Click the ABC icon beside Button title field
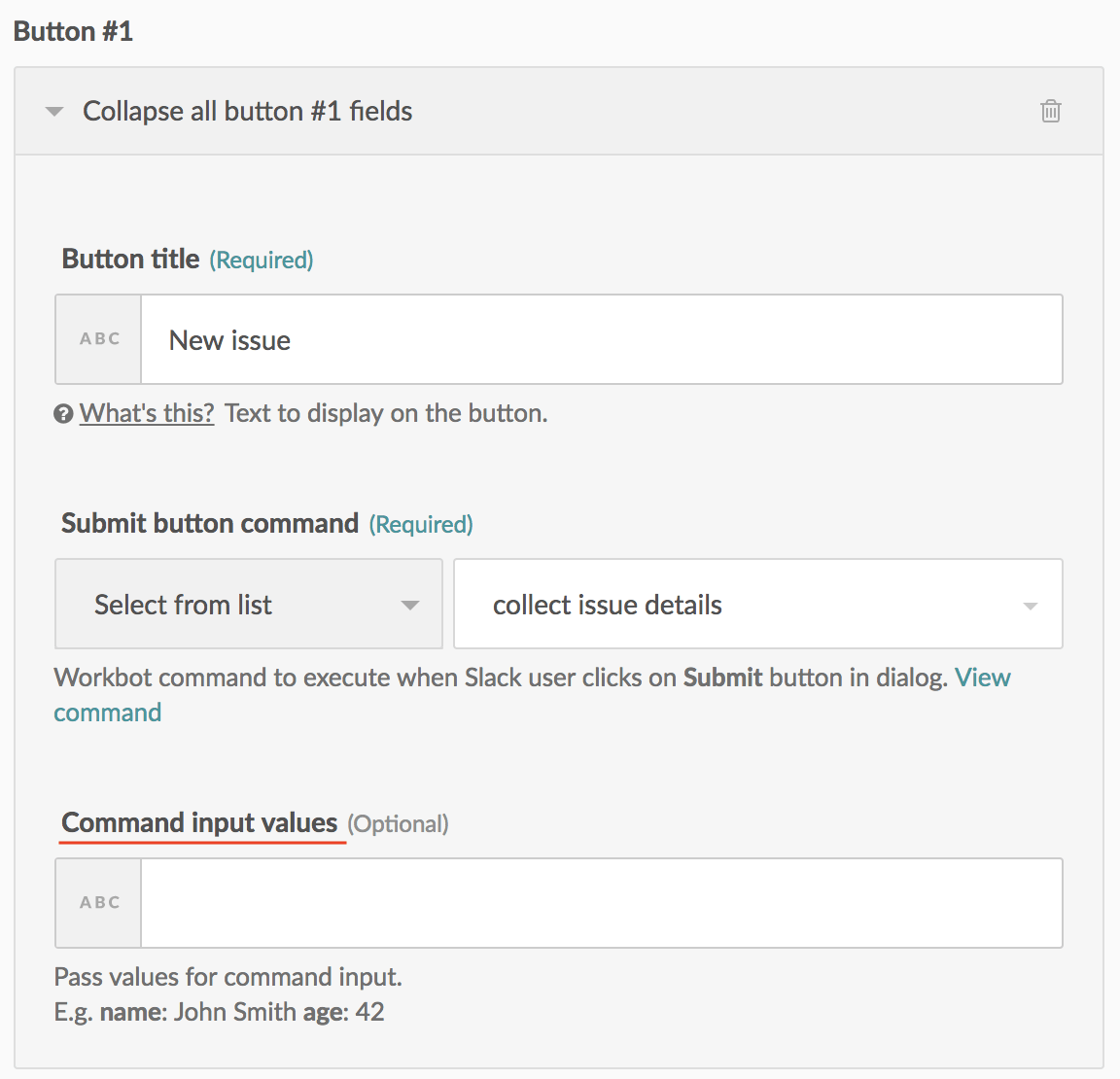This screenshot has width=1120, height=1079. (99, 339)
